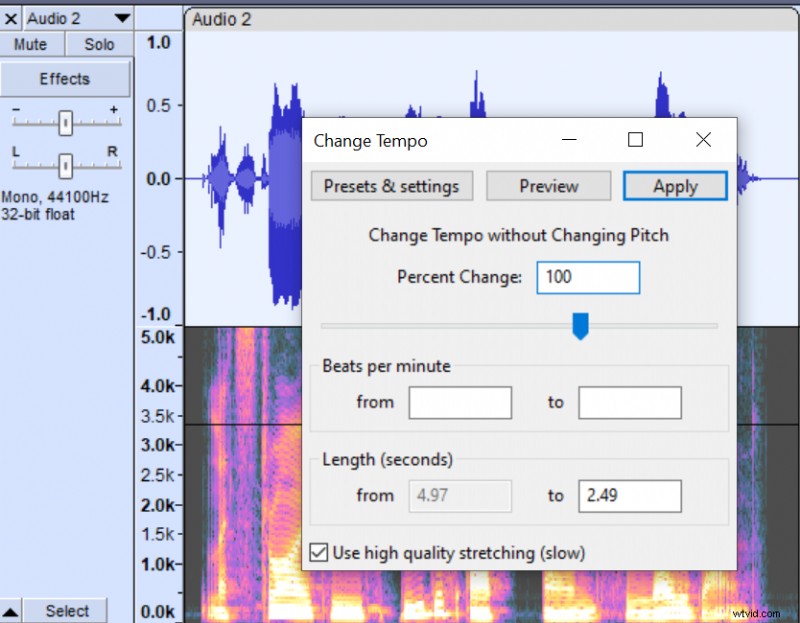Image resolution: width=800 pixels, height=623 pixels.
Task: Preview the tempo change
Action: (548, 186)
